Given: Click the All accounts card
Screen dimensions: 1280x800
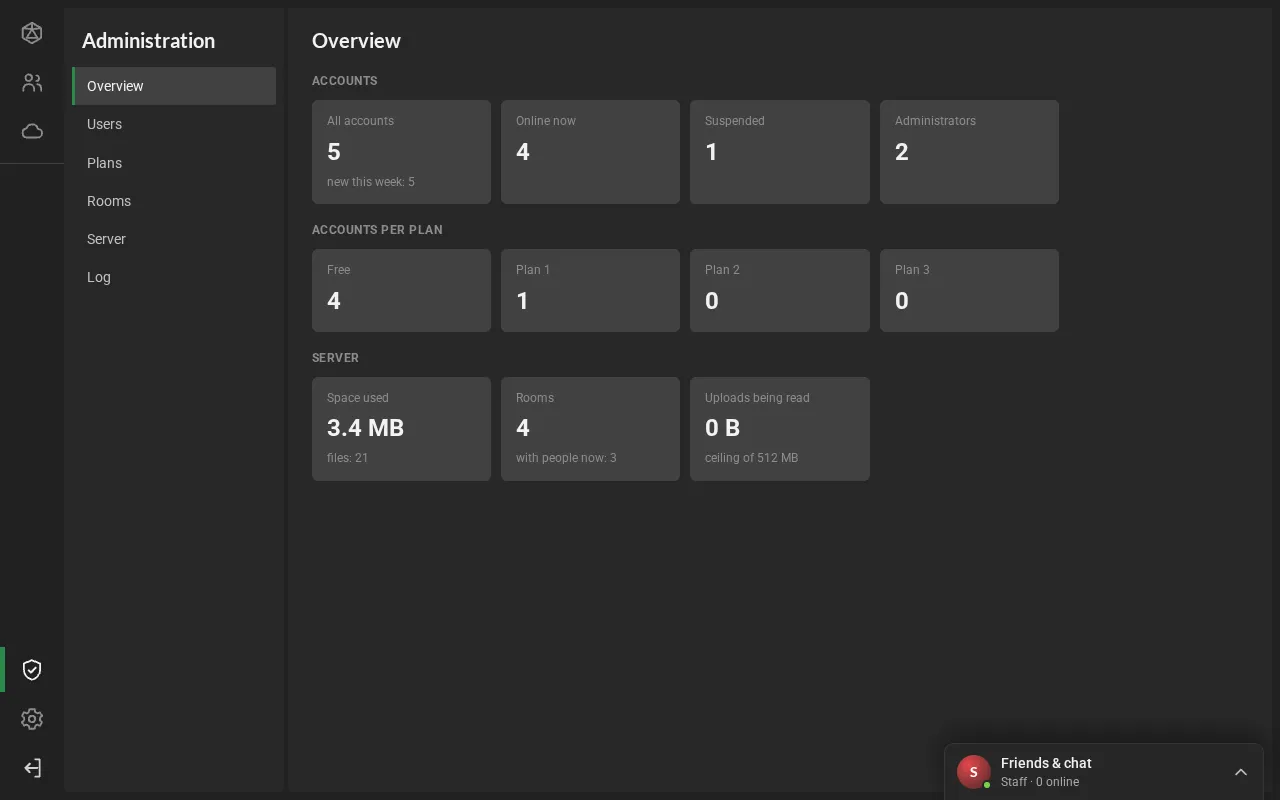Looking at the screenshot, I should coord(401,152).
